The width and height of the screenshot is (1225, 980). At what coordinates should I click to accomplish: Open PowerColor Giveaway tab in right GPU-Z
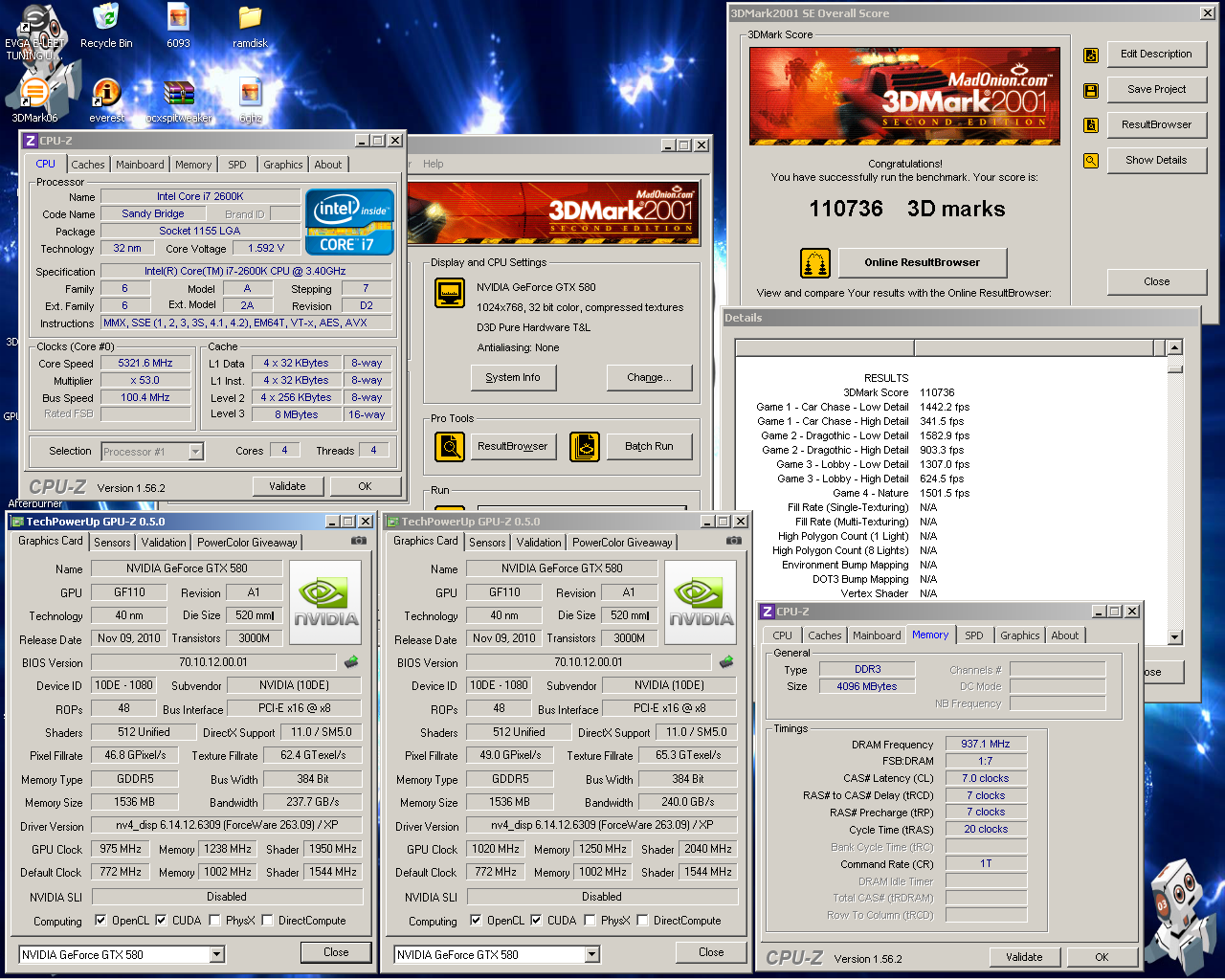click(x=622, y=542)
